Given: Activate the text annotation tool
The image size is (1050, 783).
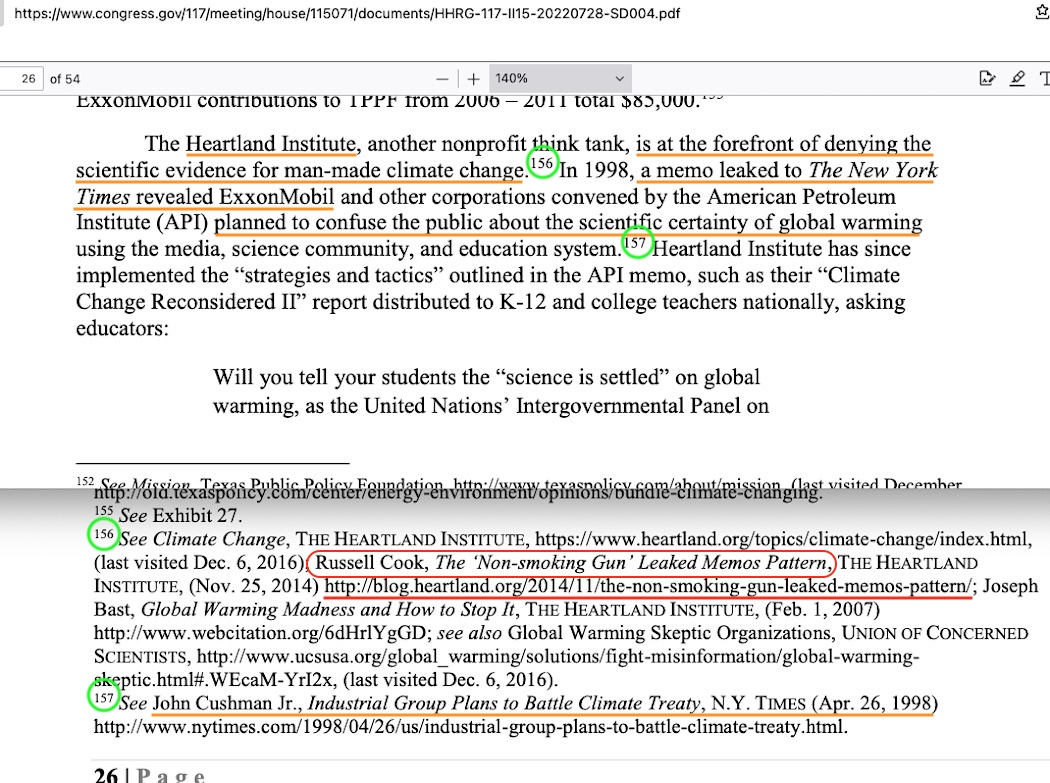Looking at the screenshot, I should [x=1044, y=78].
